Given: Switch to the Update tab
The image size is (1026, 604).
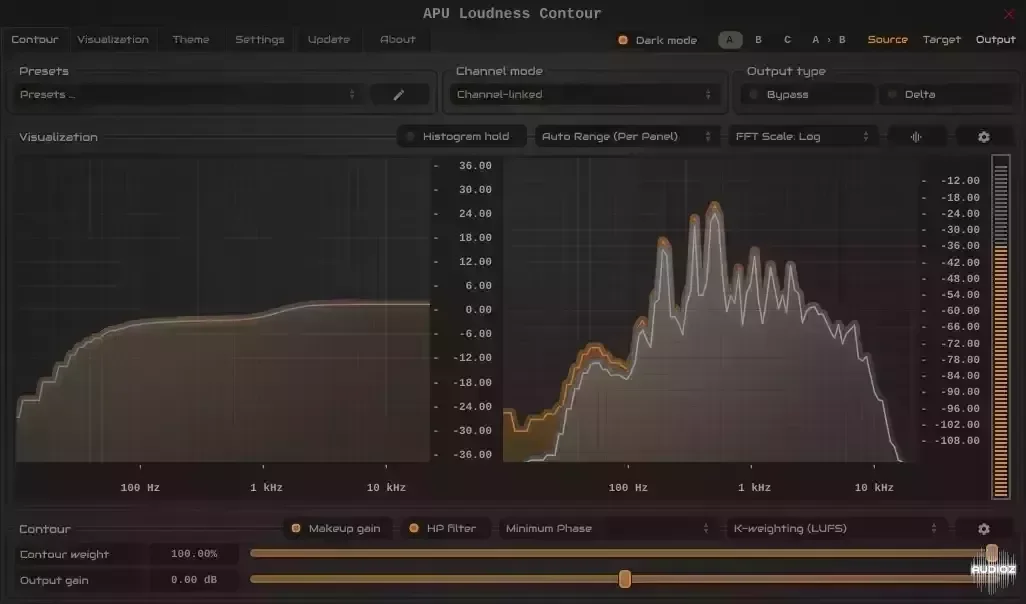Looking at the screenshot, I should coord(328,39).
